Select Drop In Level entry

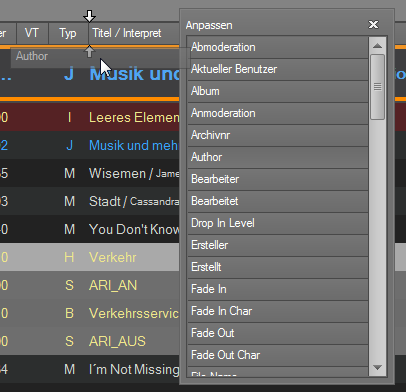(x=278, y=223)
